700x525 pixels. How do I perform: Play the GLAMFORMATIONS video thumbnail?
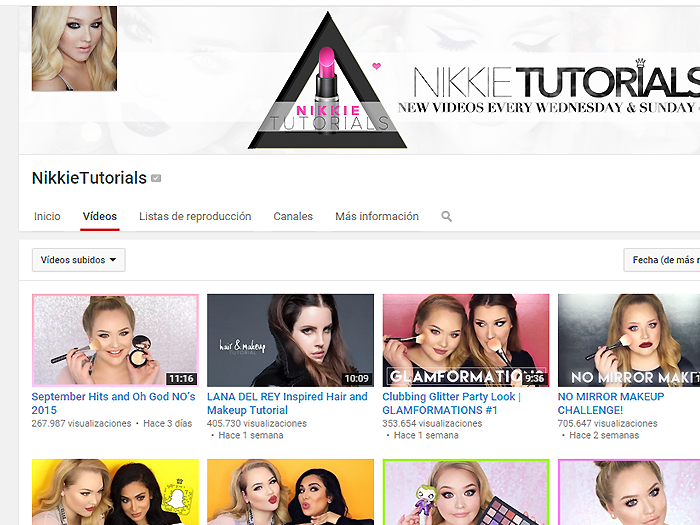(466, 340)
